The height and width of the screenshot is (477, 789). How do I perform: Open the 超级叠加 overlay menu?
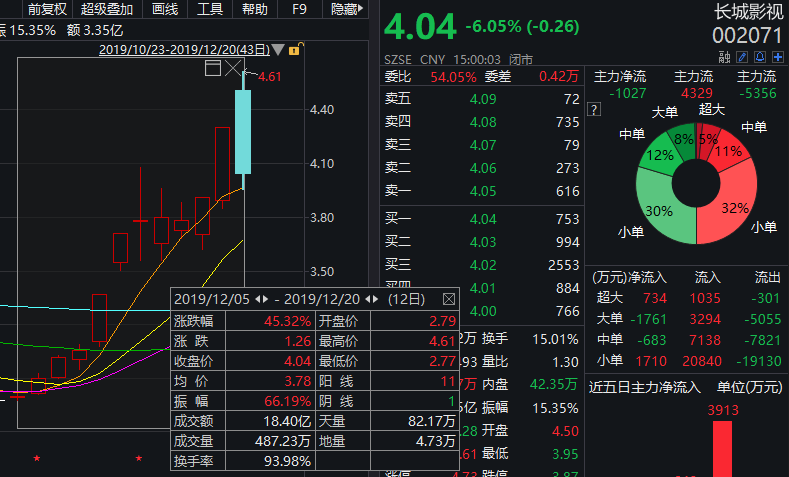pyautogui.click(x=107, y=9)
